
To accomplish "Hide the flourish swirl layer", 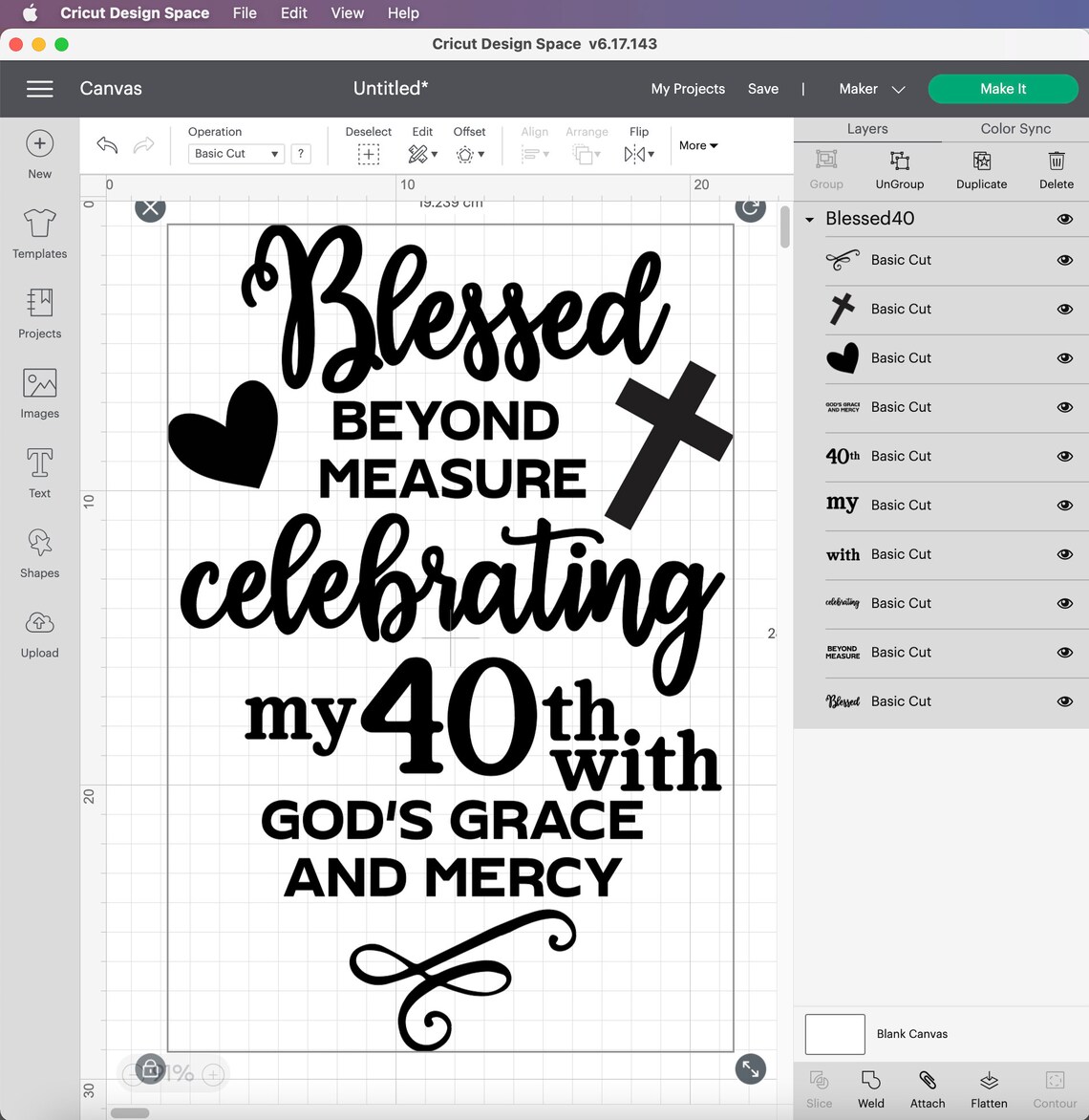I will pyautogui.click(x=1064, y=260).
